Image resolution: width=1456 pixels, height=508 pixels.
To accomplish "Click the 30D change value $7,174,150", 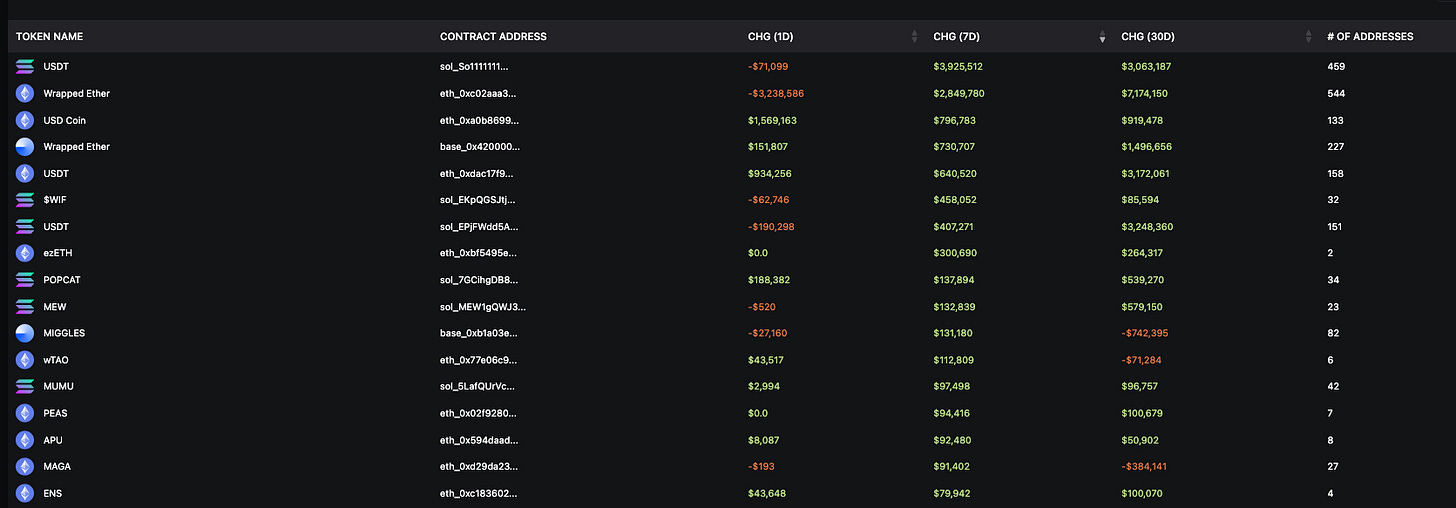I will pos(1145,93).
